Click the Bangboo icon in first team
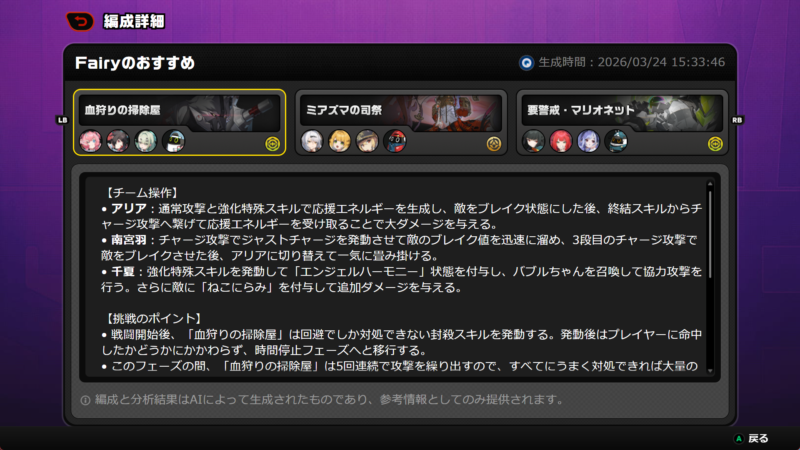 174,141
